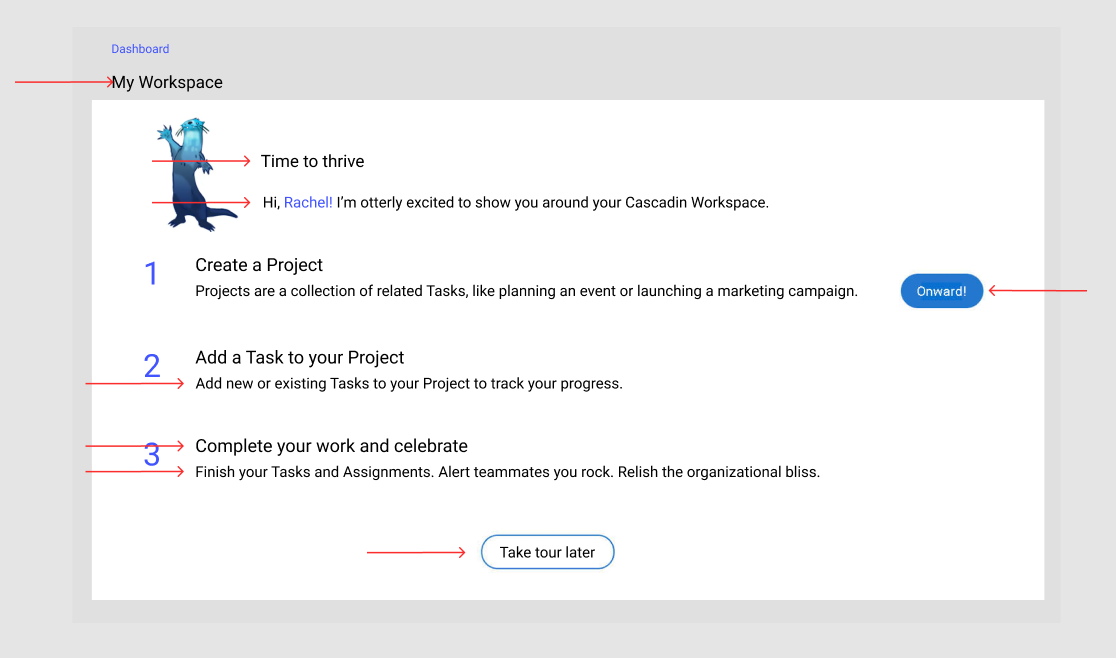Click the Rachel! name link

308,203
